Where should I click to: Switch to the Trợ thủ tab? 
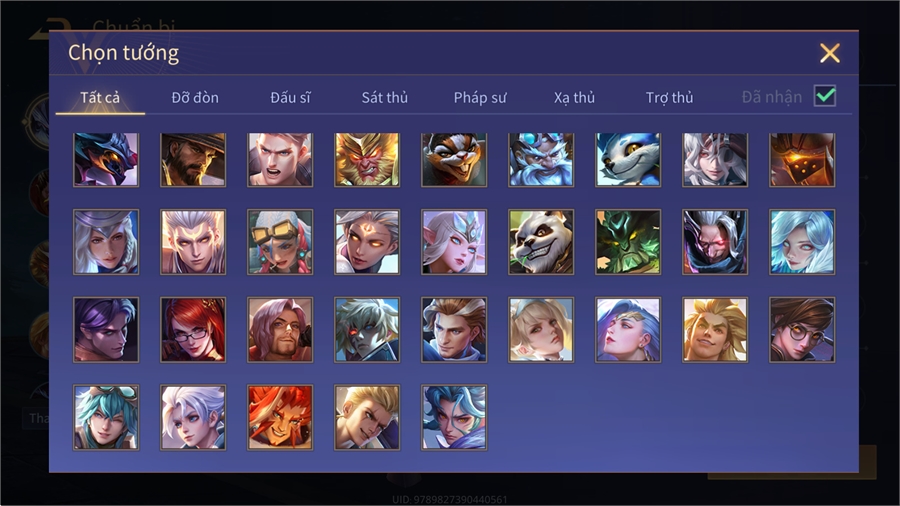669,98
